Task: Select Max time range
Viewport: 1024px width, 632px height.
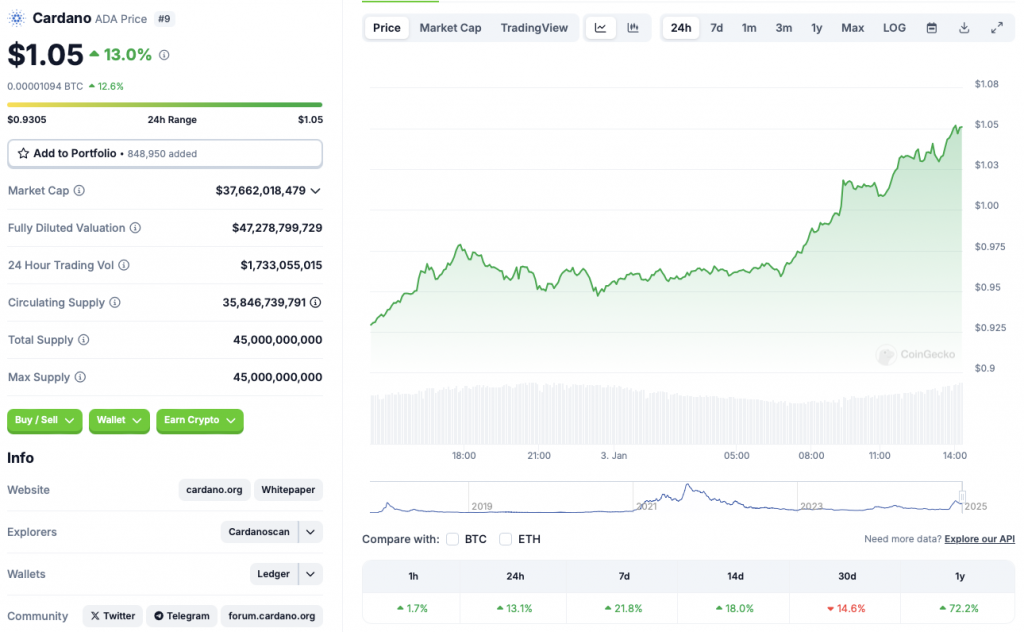Action: (x=852, y=27)
